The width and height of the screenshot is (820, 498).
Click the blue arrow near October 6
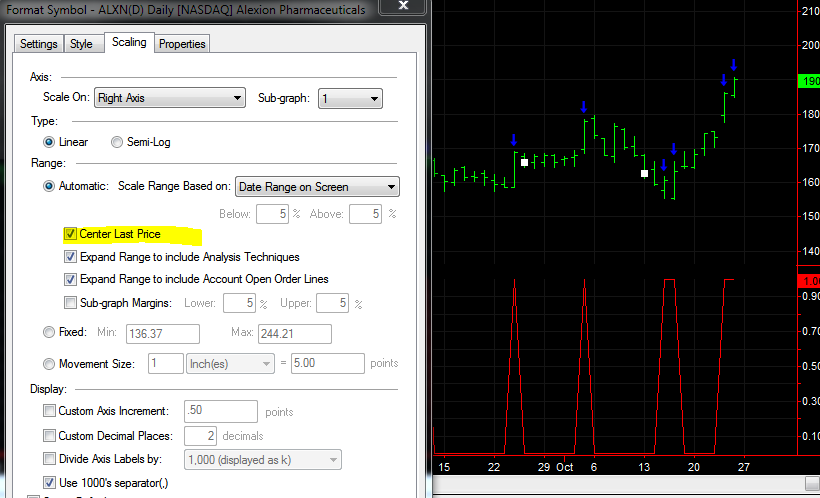[584, 107]
